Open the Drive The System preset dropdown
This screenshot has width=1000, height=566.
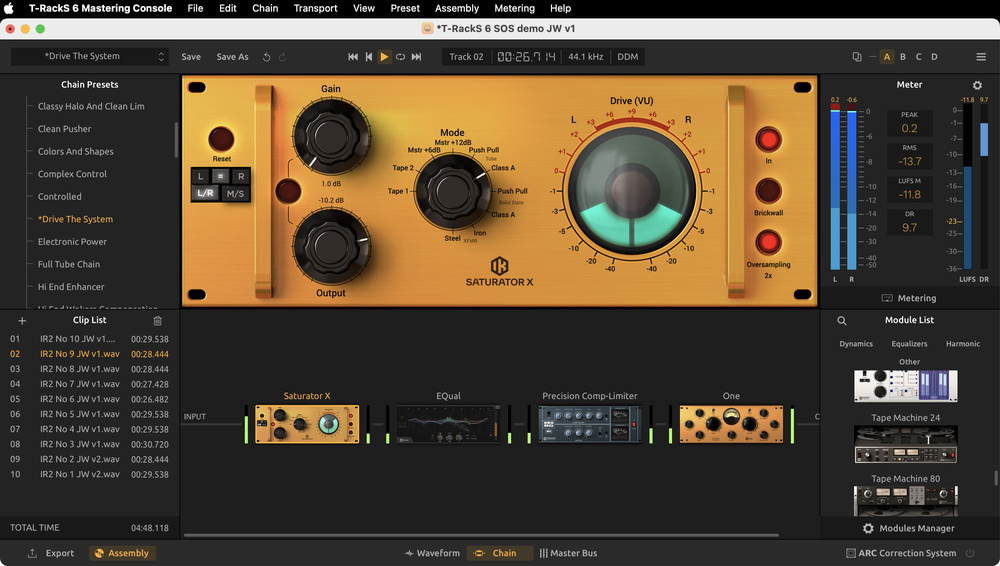[90, 56]
